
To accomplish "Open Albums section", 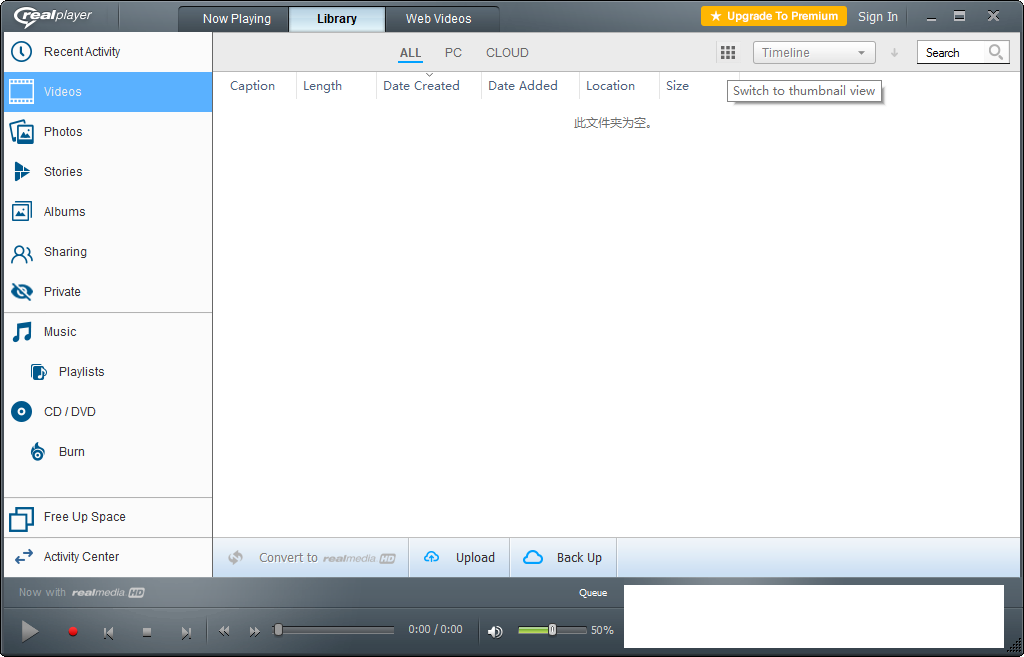I will pyautogui.click(x=108, y=212).
